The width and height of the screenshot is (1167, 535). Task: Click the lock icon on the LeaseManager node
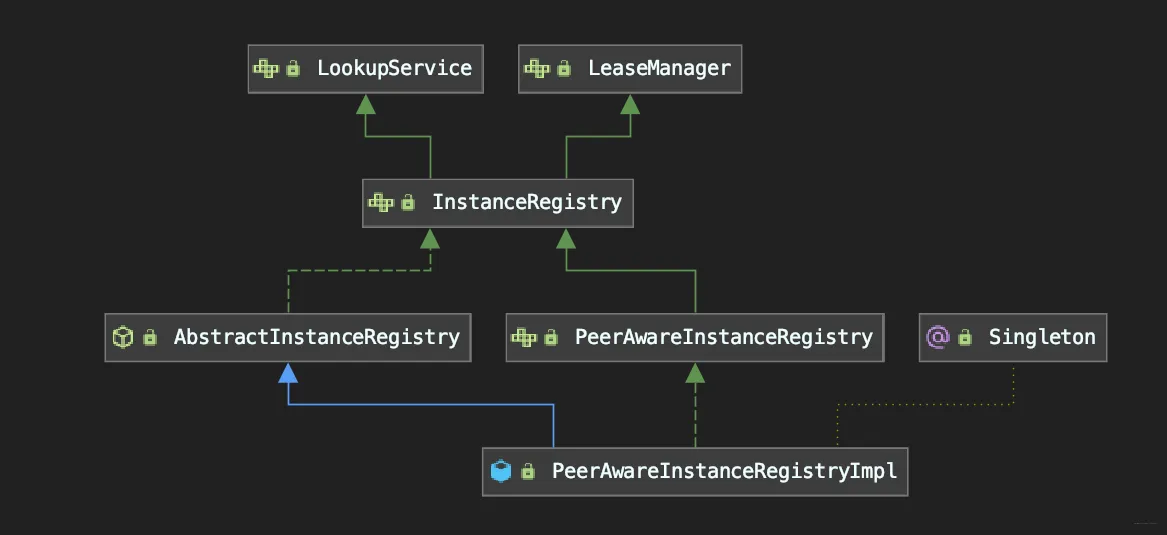coord(564,69)
